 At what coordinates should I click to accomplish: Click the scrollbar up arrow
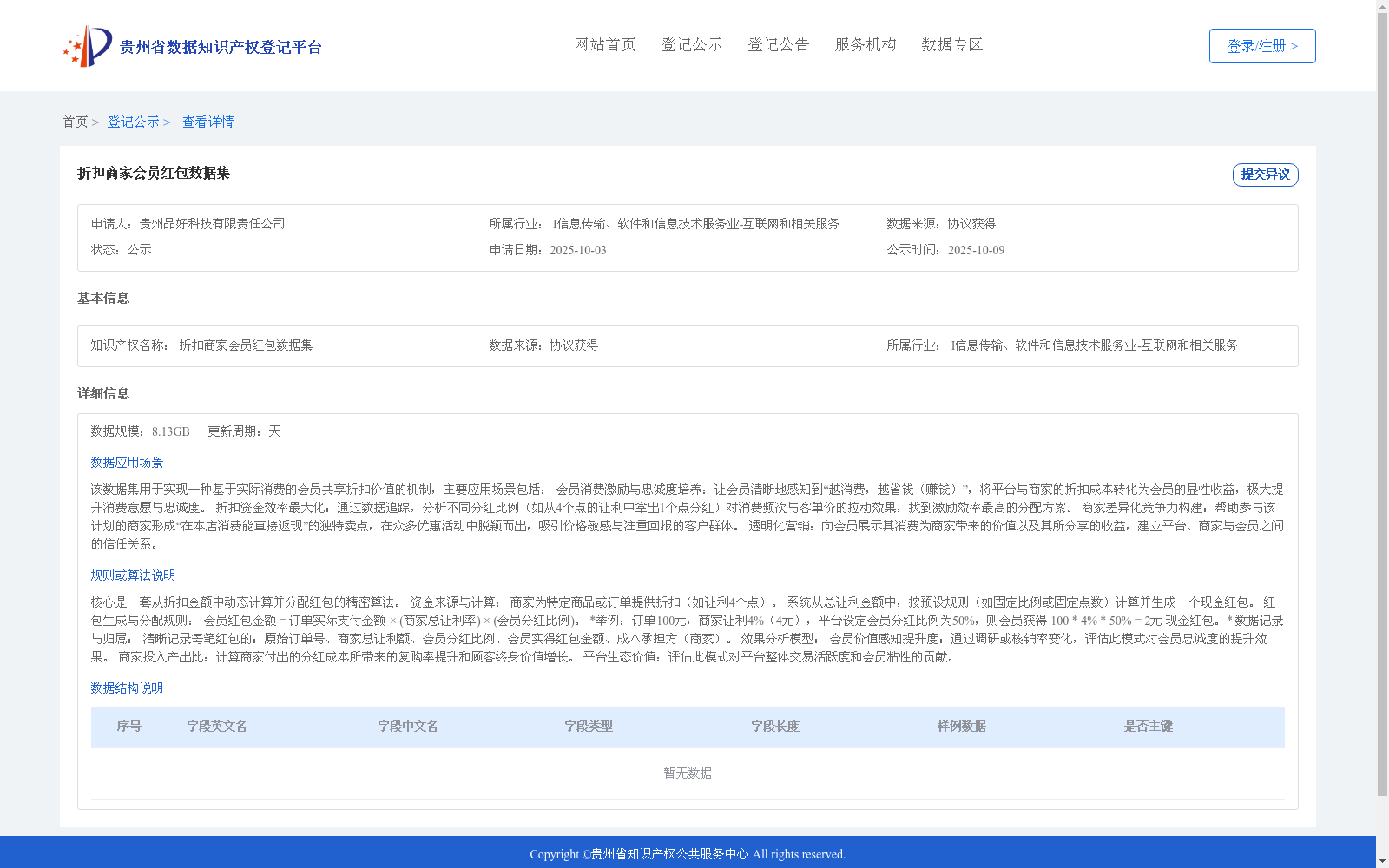point(1382,6)
